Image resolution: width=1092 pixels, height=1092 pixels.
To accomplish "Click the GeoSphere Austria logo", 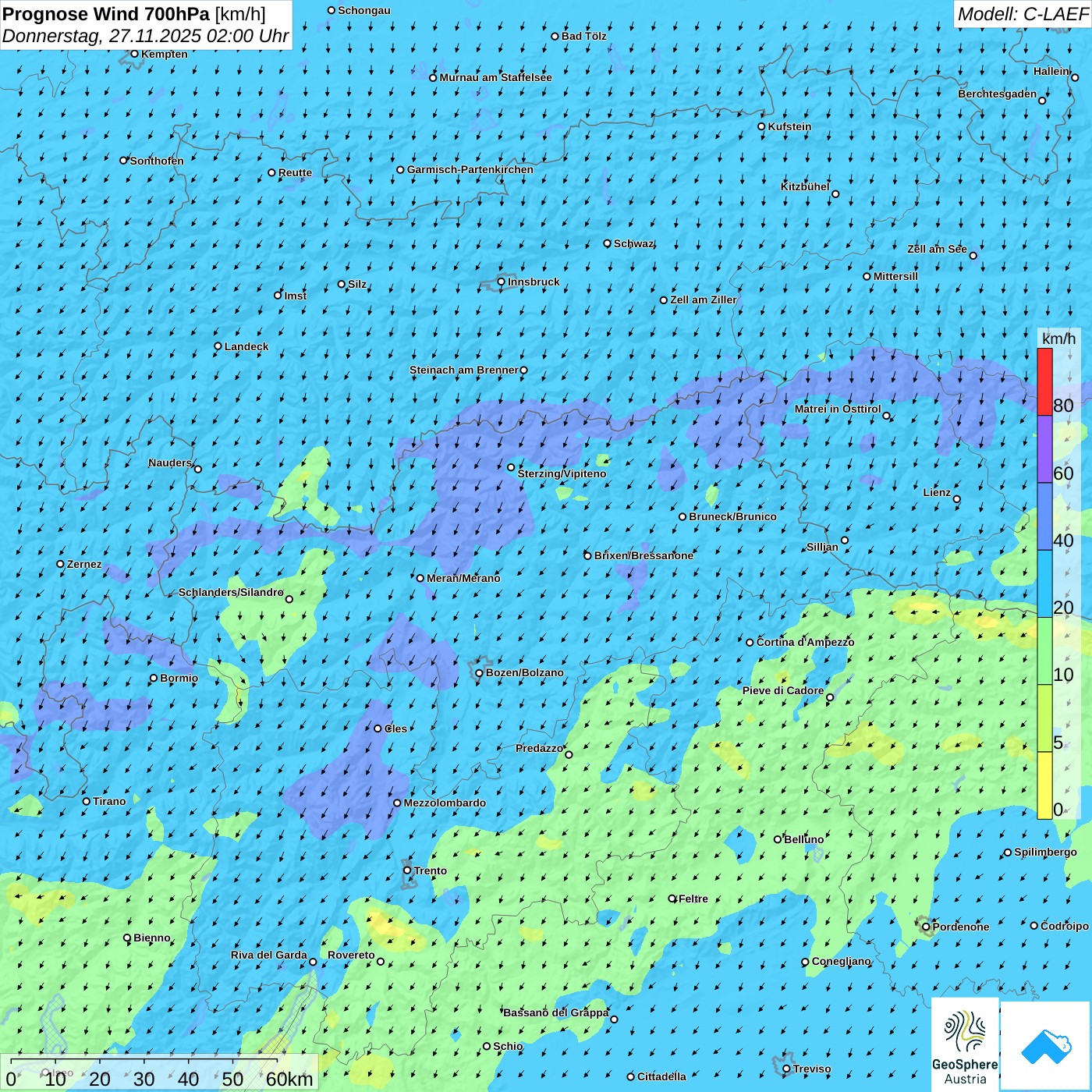I will point(965,1044).
